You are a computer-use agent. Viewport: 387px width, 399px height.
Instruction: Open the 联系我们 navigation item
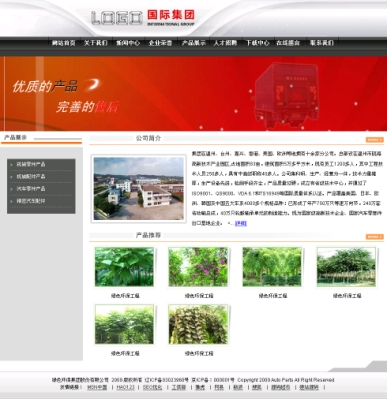tap(322, 43)
